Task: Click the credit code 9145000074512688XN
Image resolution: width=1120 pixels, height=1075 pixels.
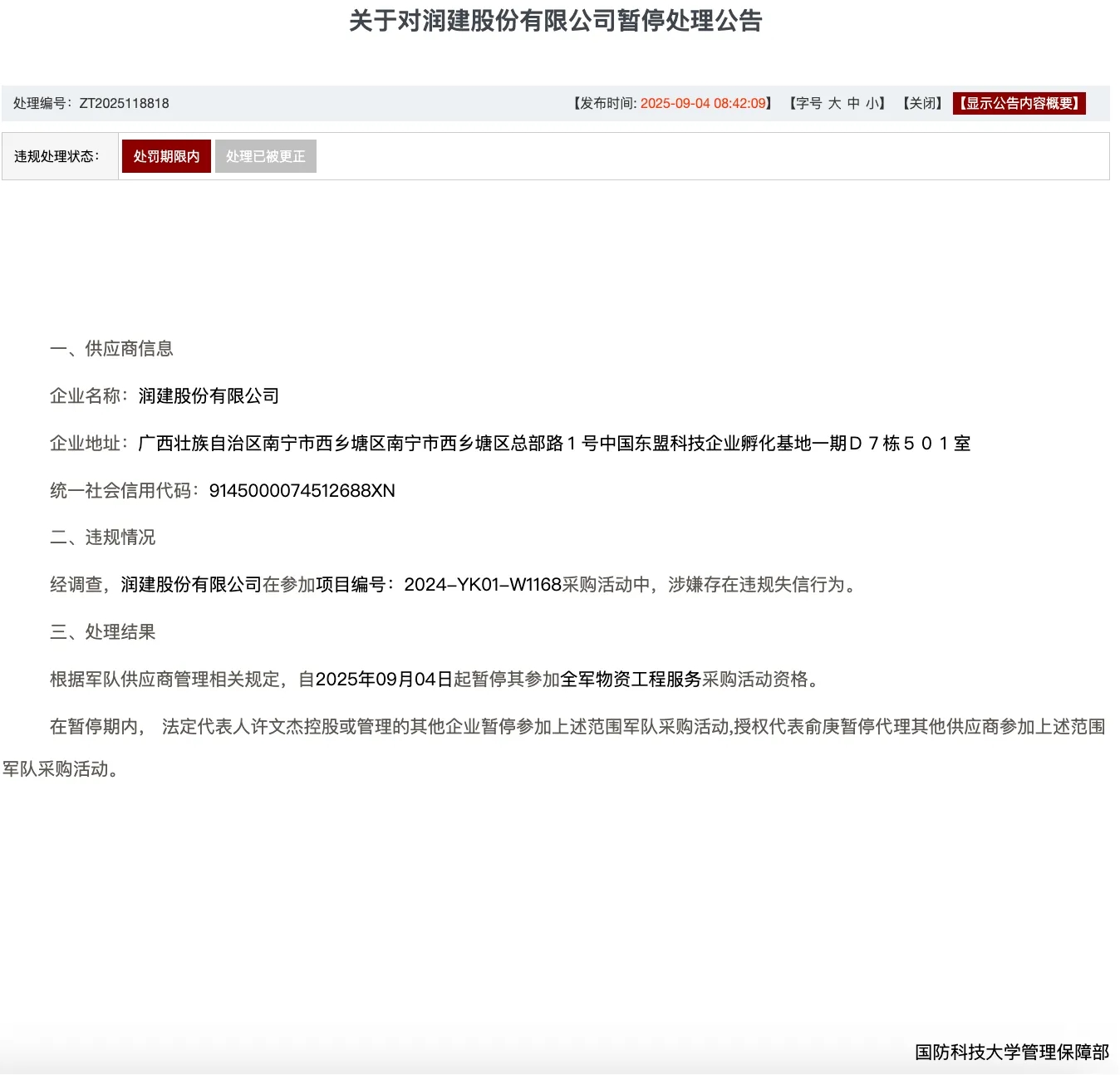Action: tap(302, 491)
